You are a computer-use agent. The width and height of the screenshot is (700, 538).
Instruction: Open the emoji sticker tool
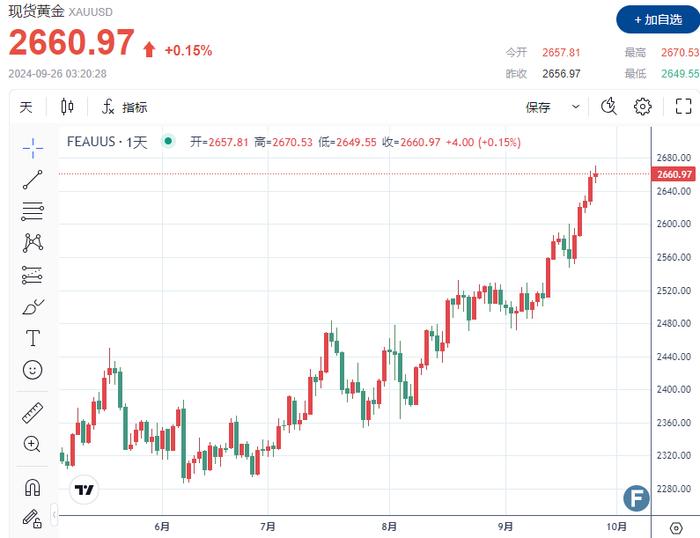(32, 370)
